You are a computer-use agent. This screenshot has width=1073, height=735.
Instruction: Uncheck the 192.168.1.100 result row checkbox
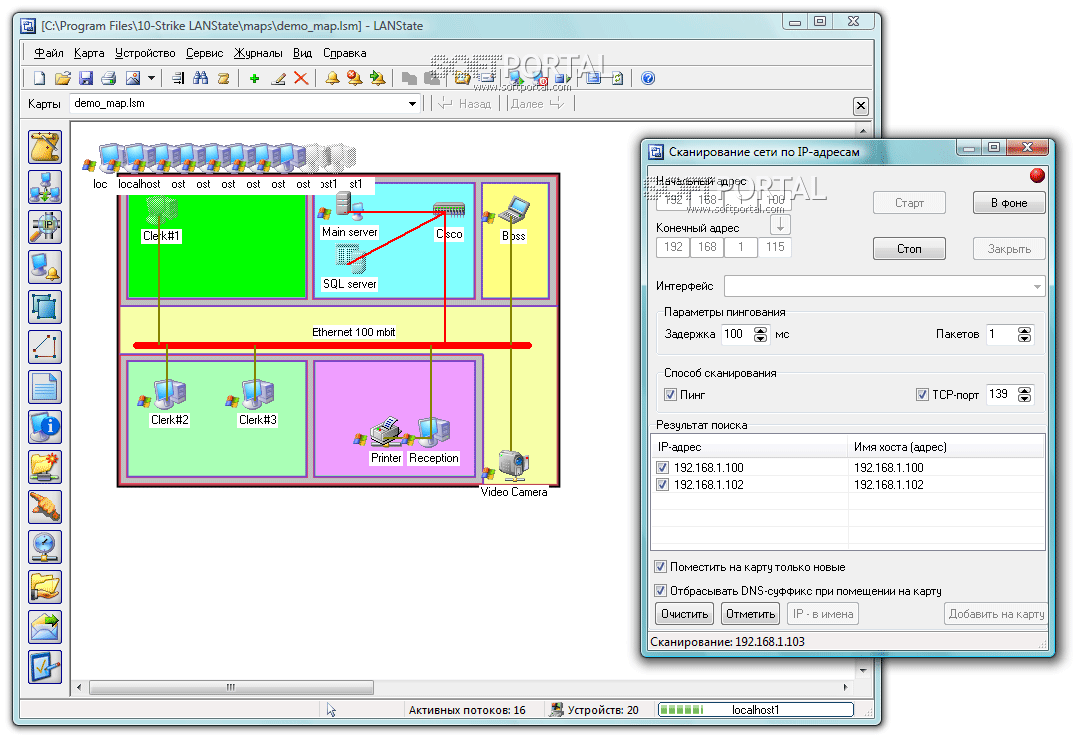(x=662, y=467)
